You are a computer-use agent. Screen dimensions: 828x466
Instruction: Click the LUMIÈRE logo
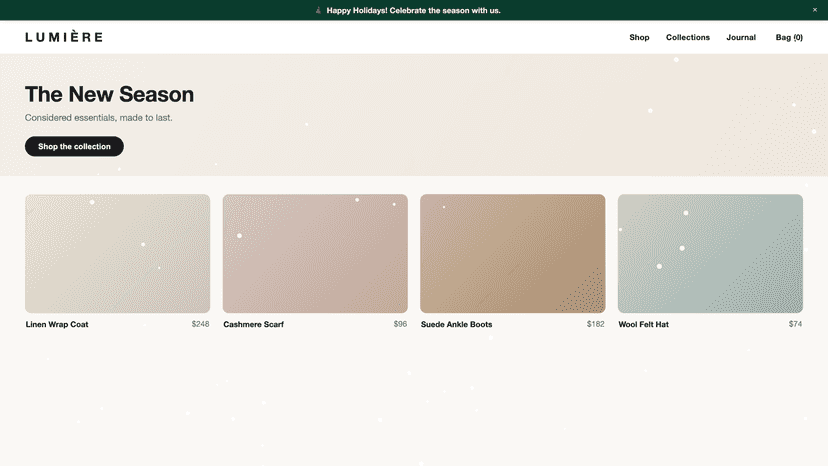click(64, 37)
